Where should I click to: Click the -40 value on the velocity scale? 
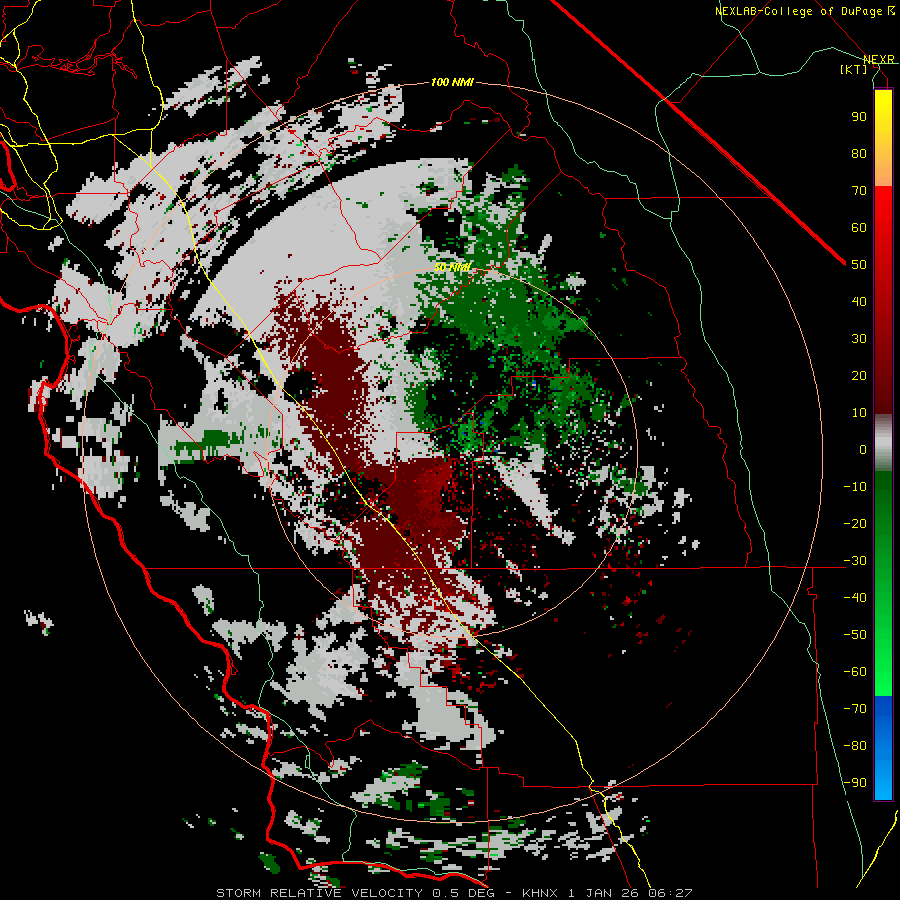(855, 598)
